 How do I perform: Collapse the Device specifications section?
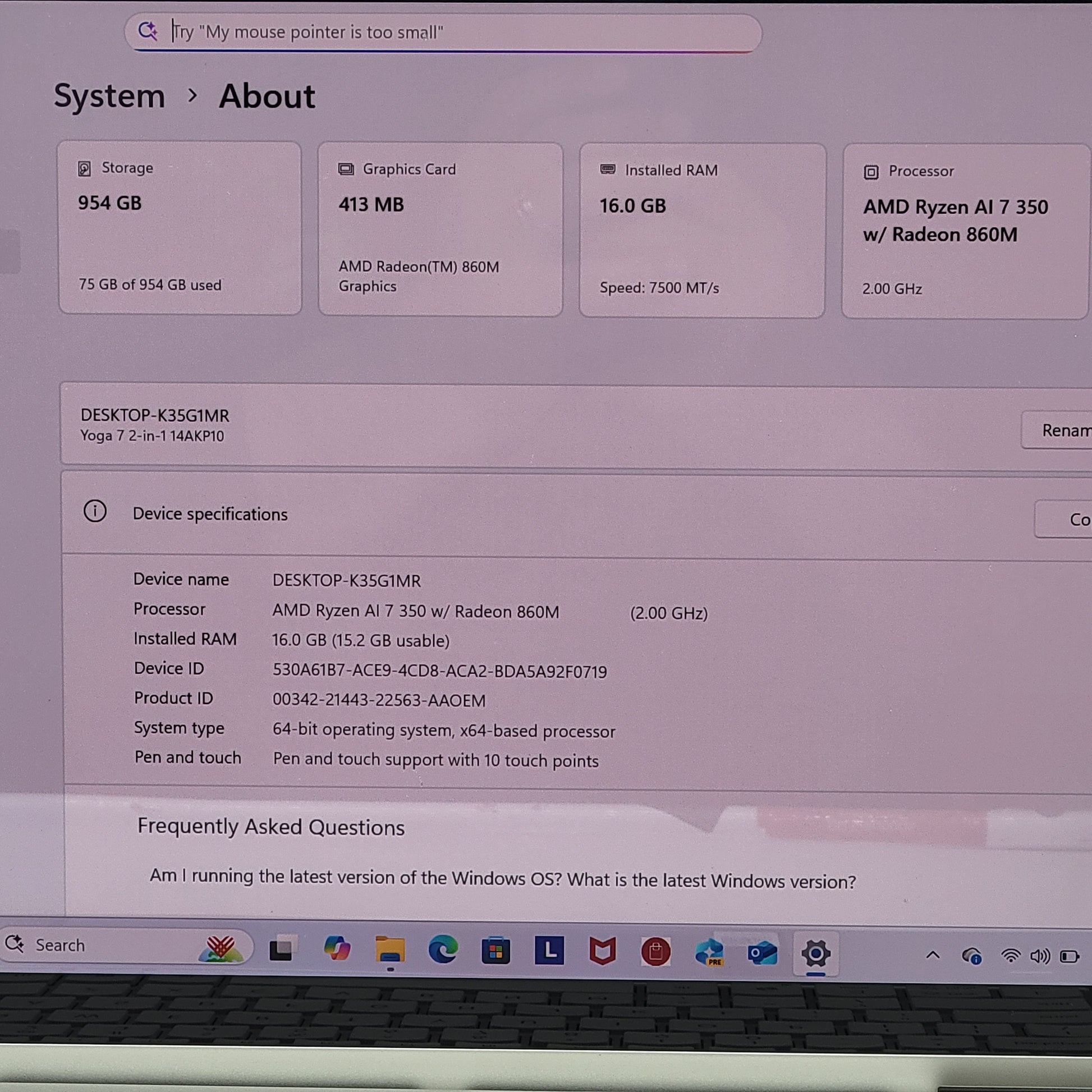210,515
